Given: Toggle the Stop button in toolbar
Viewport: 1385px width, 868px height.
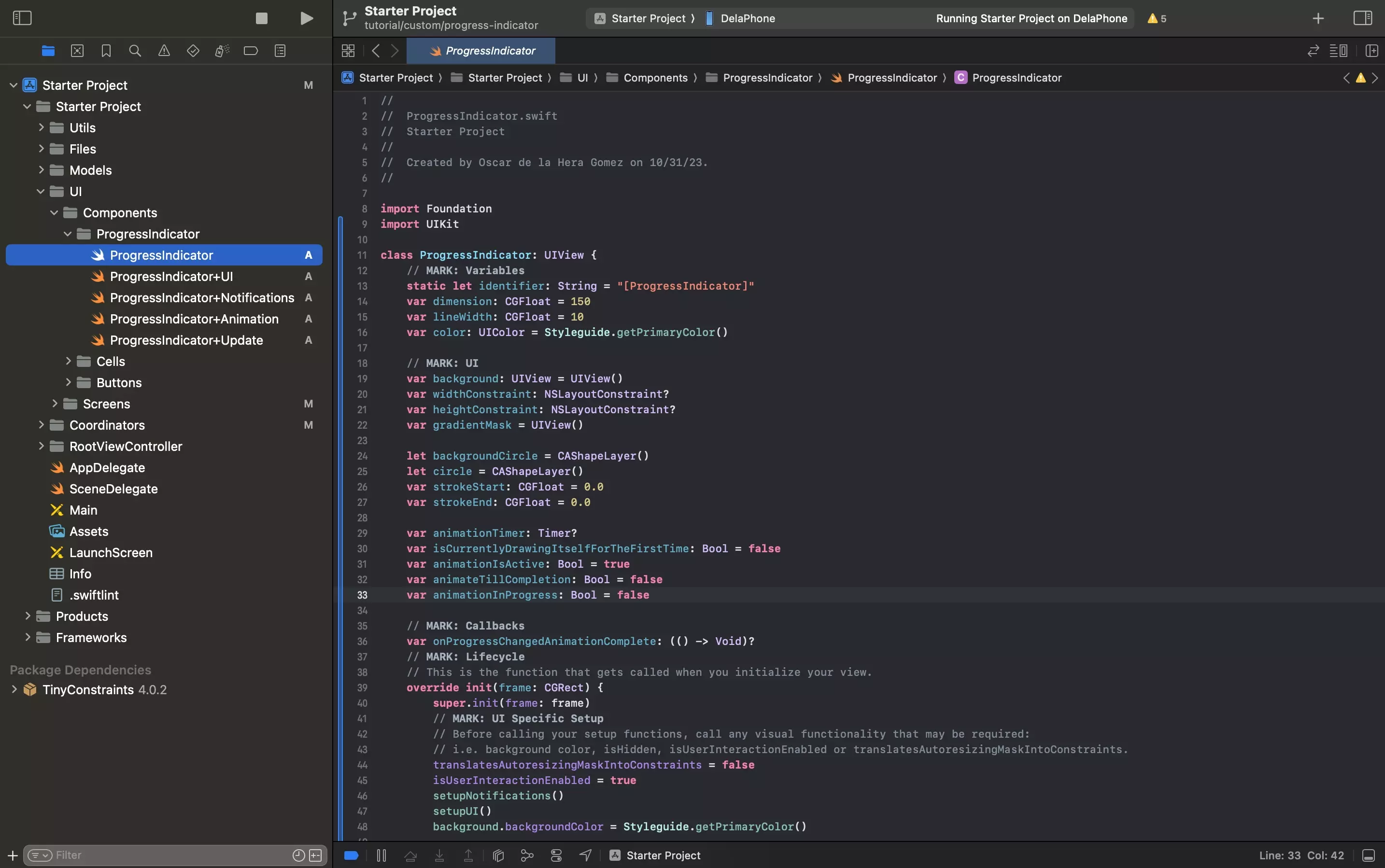Looking at the screenshot, I should pos(261,18).
